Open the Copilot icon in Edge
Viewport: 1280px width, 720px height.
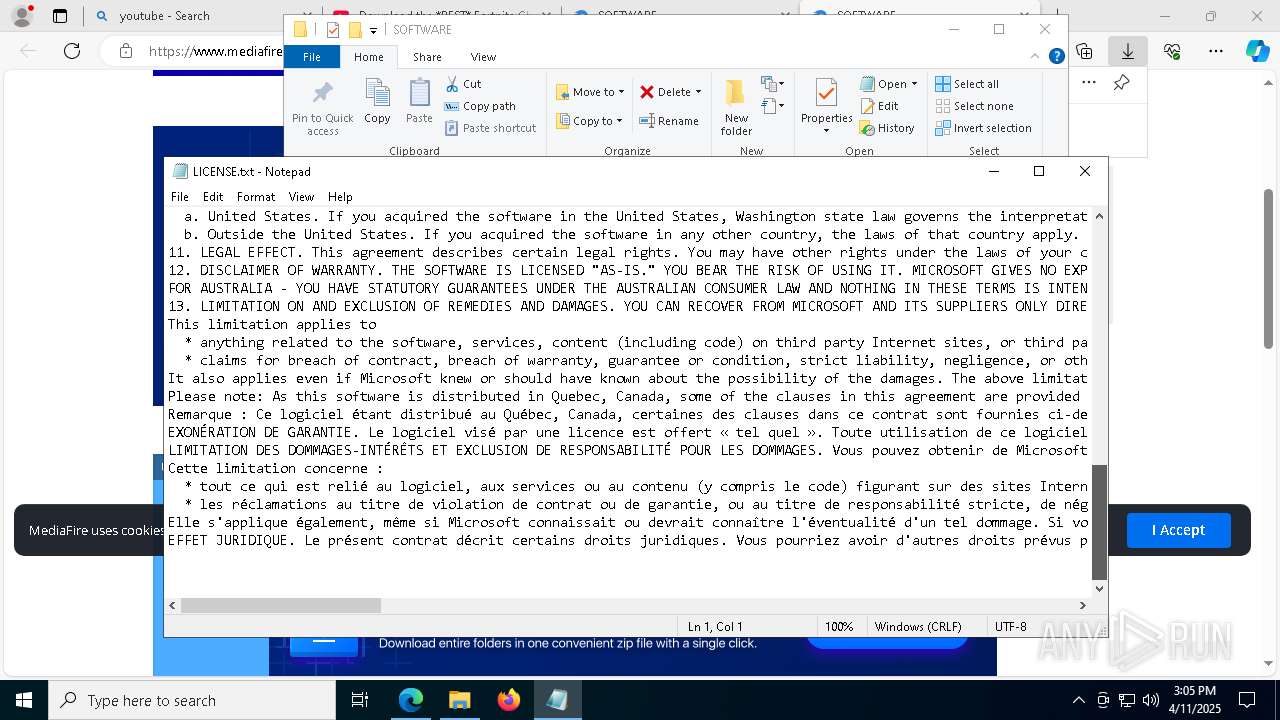click(x=1257, y=51)
